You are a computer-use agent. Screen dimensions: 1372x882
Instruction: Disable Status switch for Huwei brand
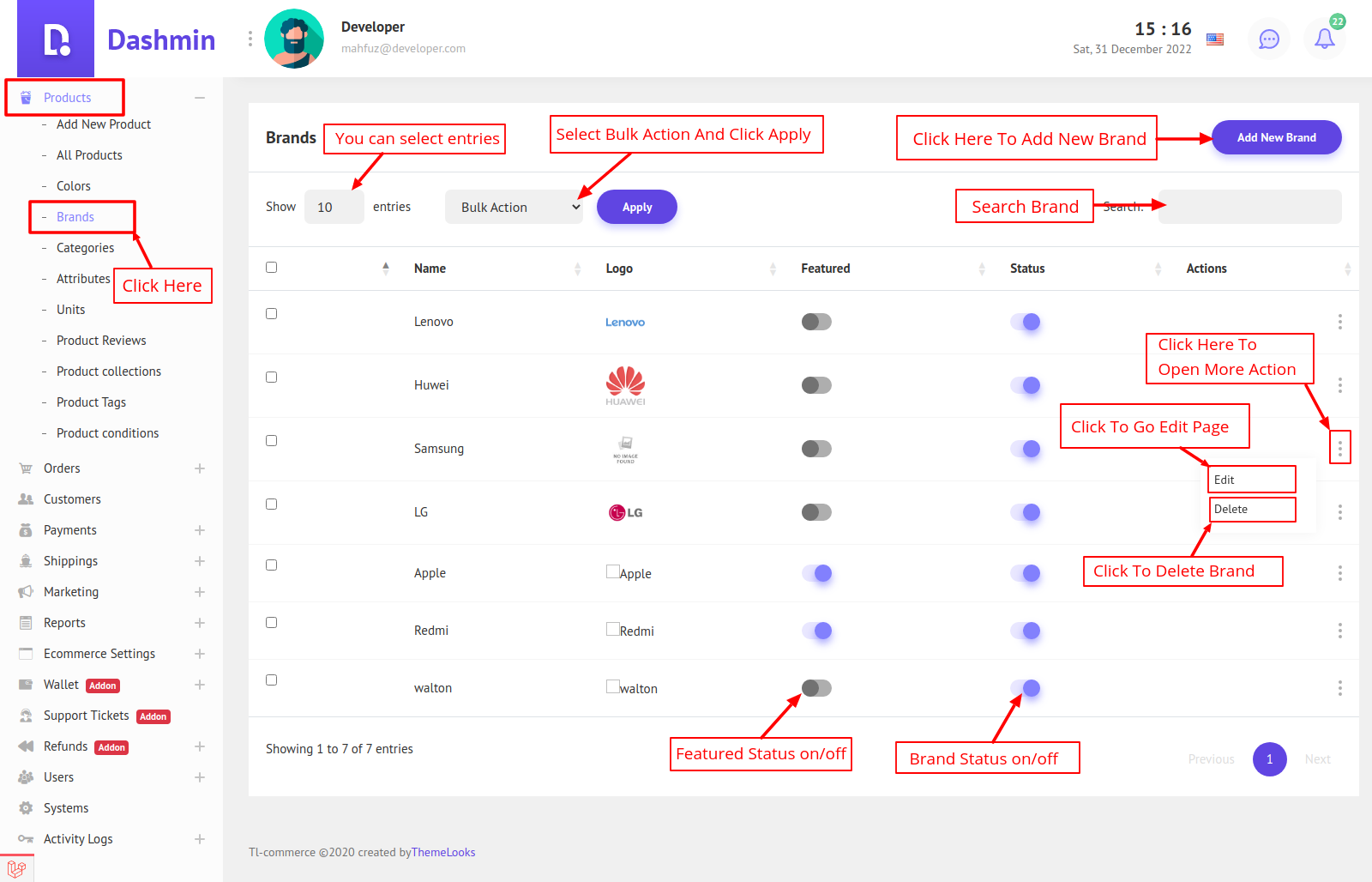click(1025, 385)
